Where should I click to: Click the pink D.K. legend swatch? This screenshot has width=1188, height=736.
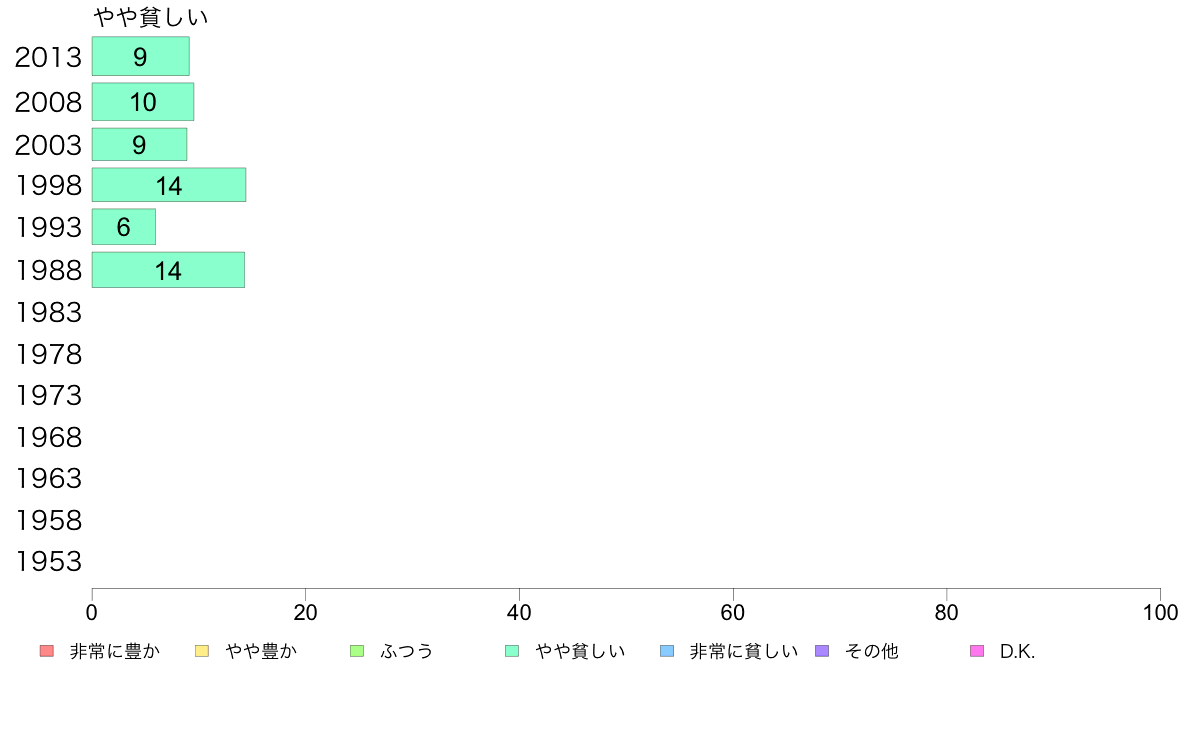(x=977, y=651)
